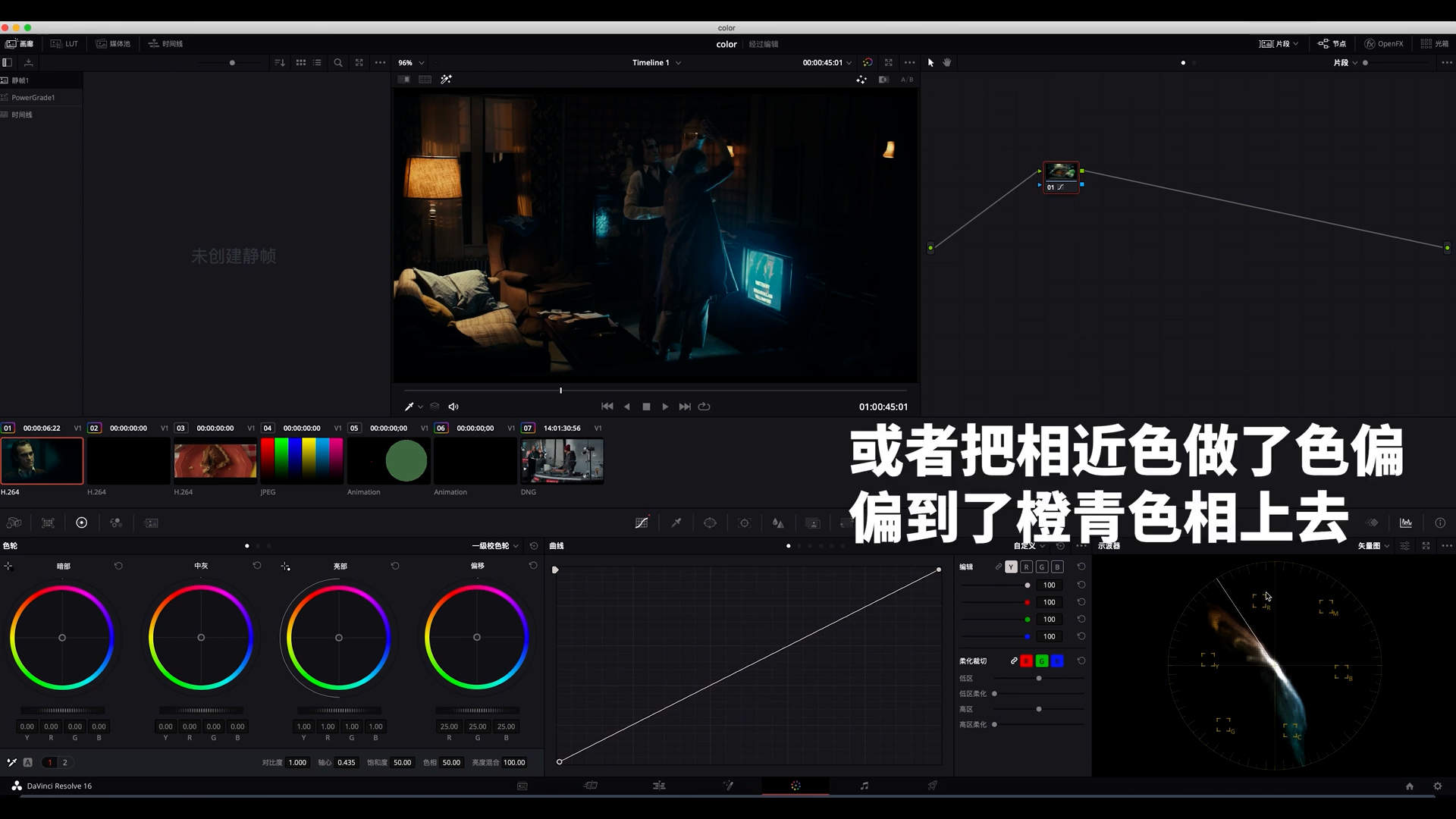
Task: Select the Qualifier eyedropper palette icon
Action: pos(676,522)
